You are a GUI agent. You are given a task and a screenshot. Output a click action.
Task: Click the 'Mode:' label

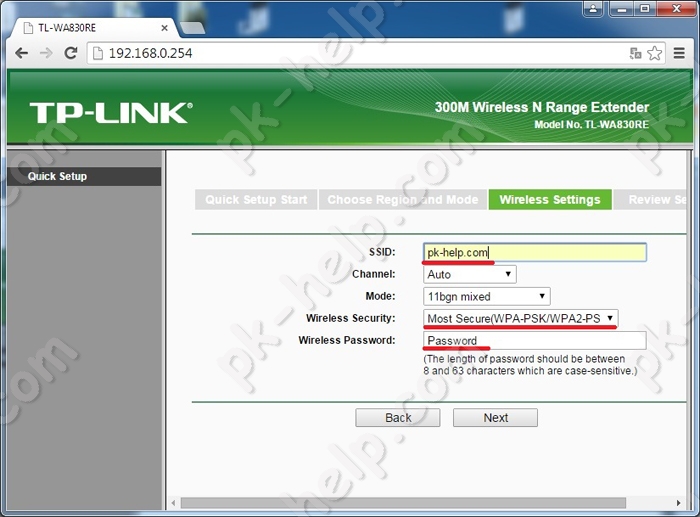point(380,296)
